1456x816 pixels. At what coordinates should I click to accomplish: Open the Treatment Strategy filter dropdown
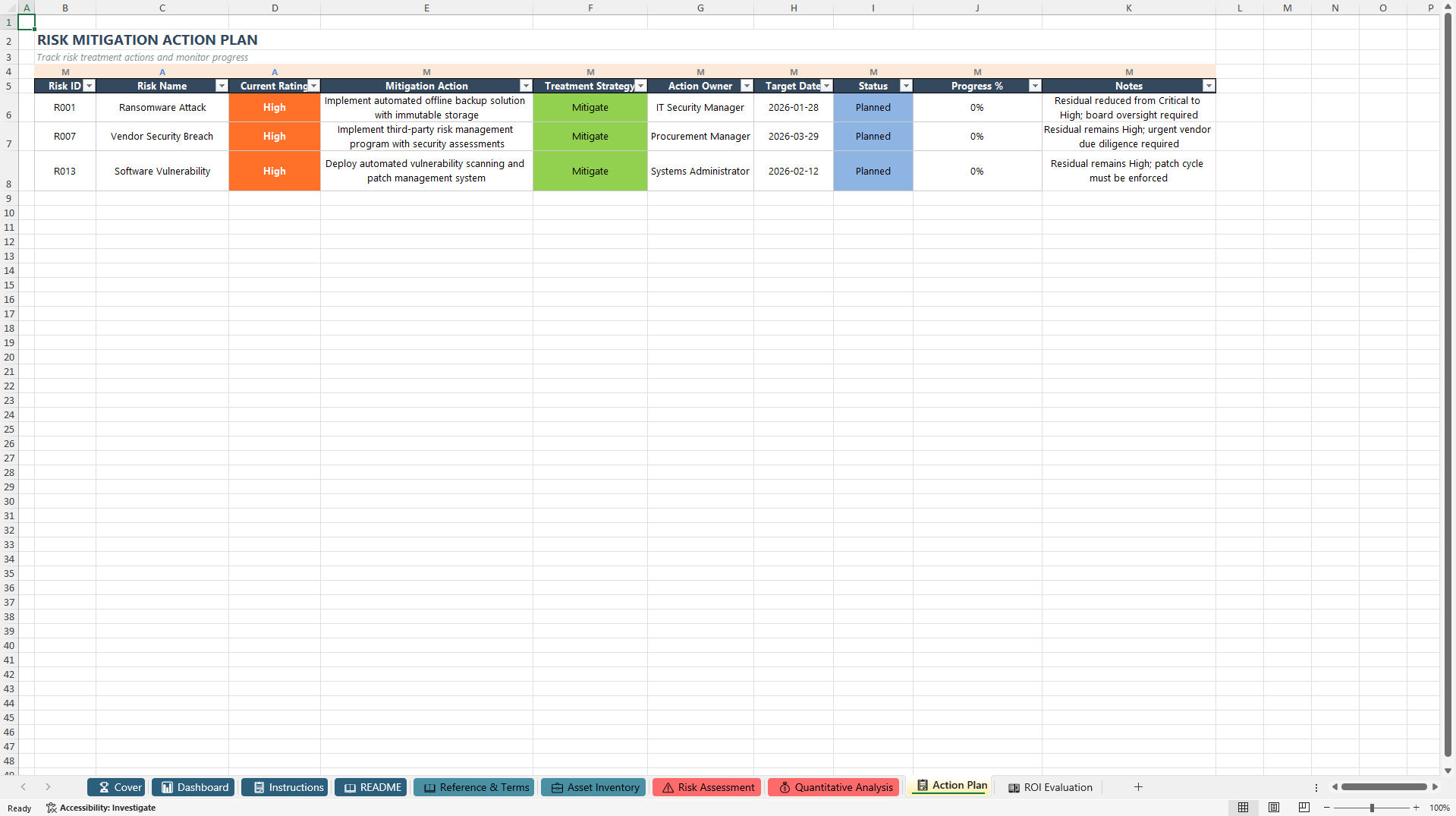tap(640, 86)
